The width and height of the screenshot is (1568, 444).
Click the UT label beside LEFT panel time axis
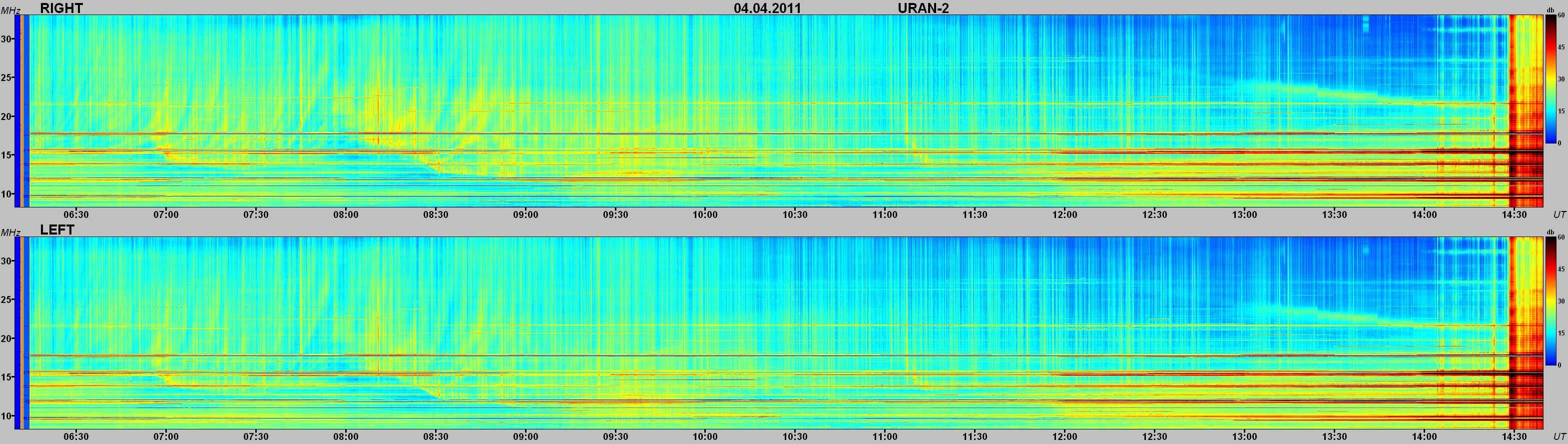pos(1559,436)
